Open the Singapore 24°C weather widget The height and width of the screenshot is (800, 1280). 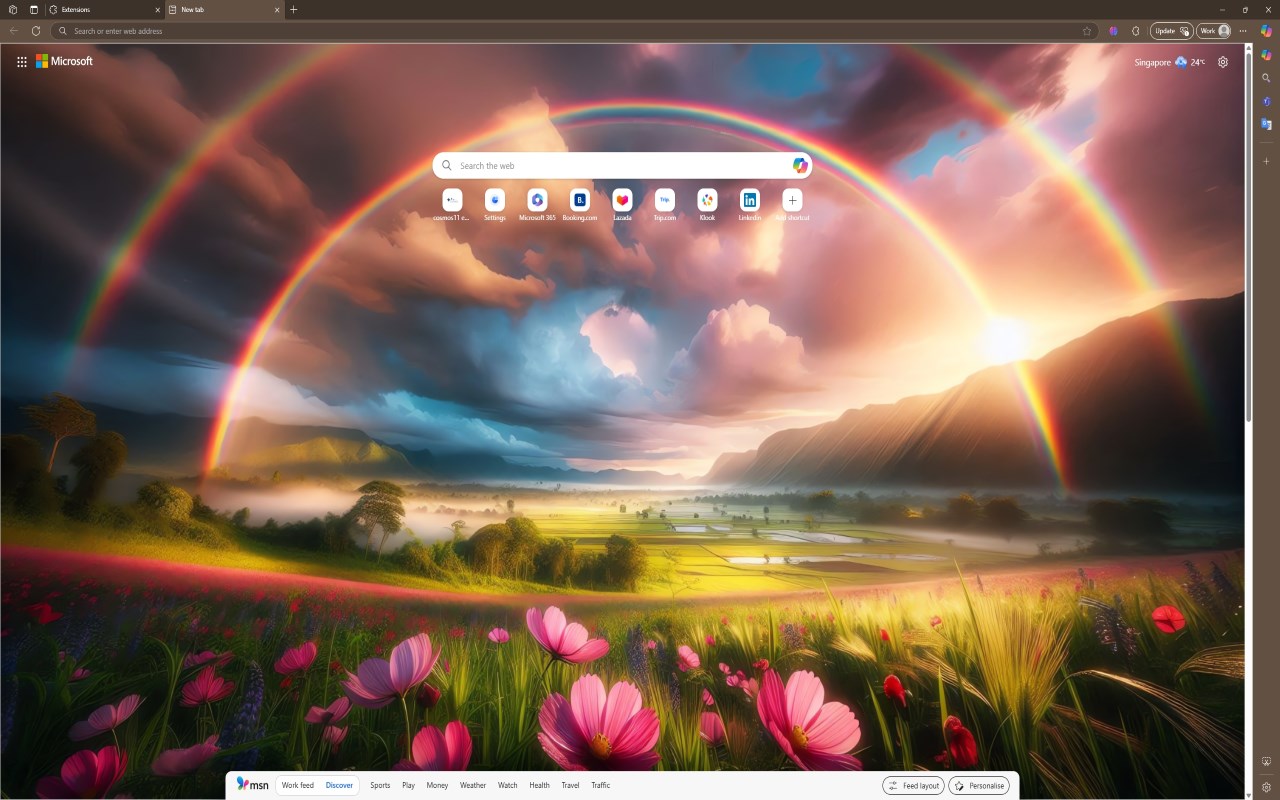pos(1169,62)
